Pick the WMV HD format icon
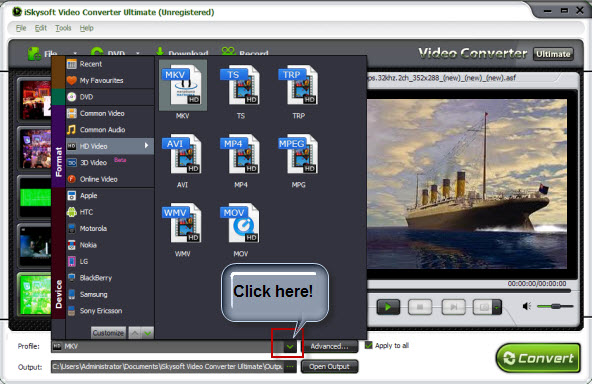Screen dimensions: 592x384 183,223
